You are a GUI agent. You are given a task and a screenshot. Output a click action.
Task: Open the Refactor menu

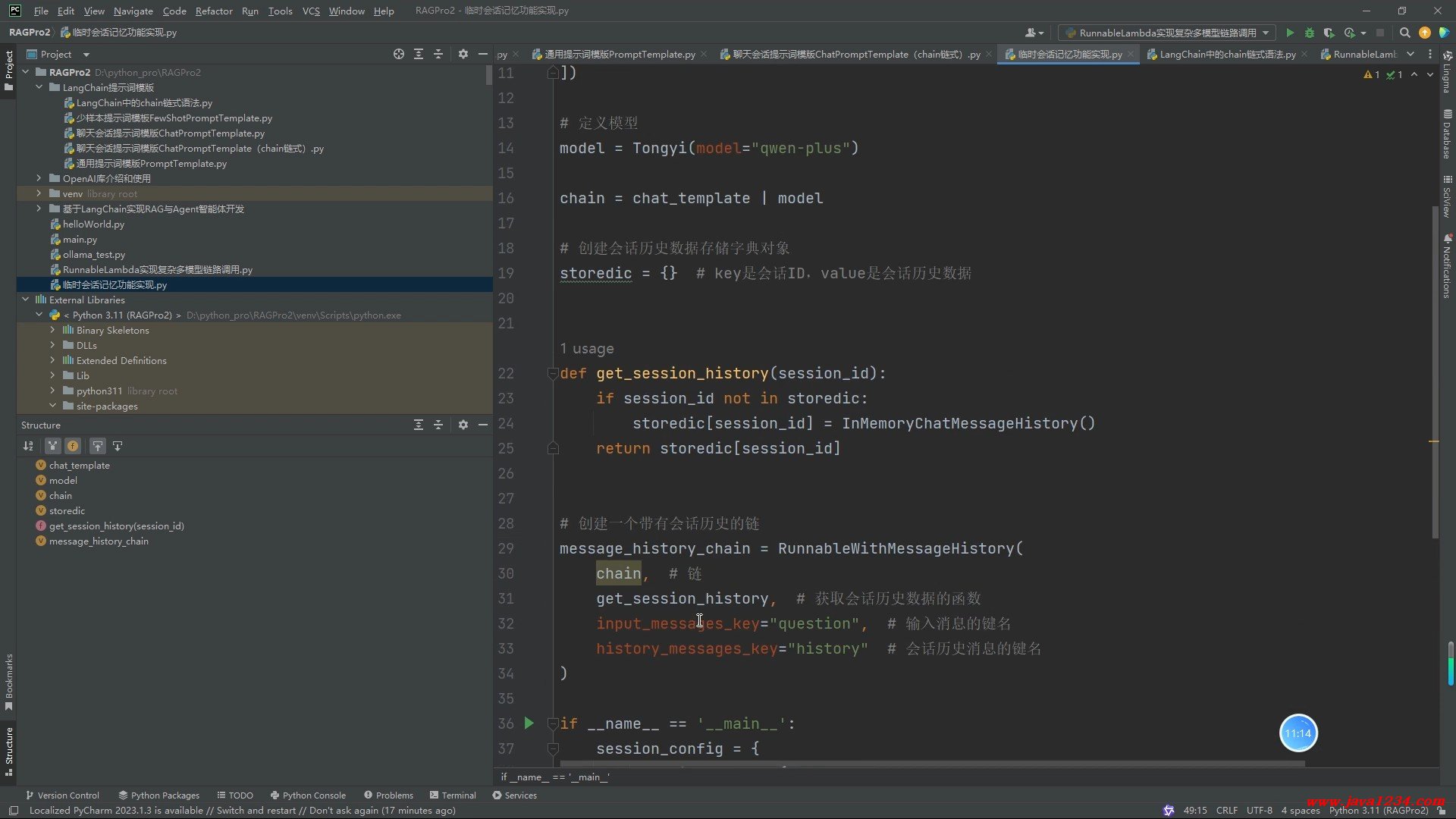213,11
